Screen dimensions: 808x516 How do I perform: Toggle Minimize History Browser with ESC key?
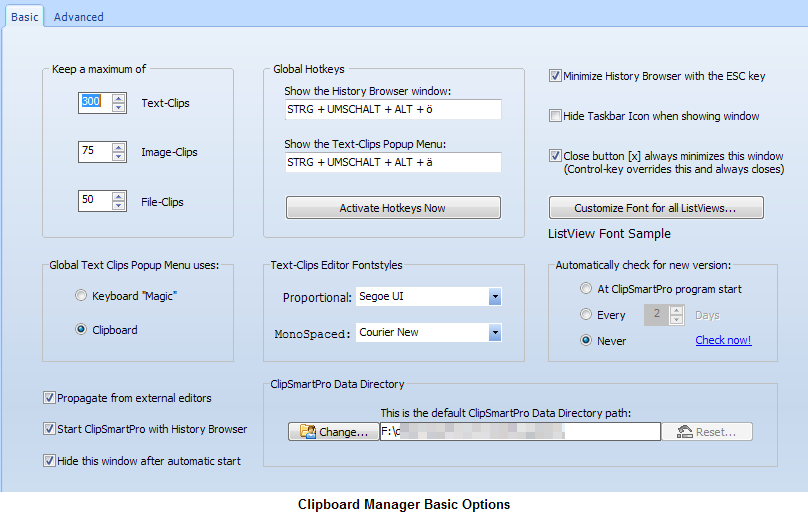(x=555, y=75)
